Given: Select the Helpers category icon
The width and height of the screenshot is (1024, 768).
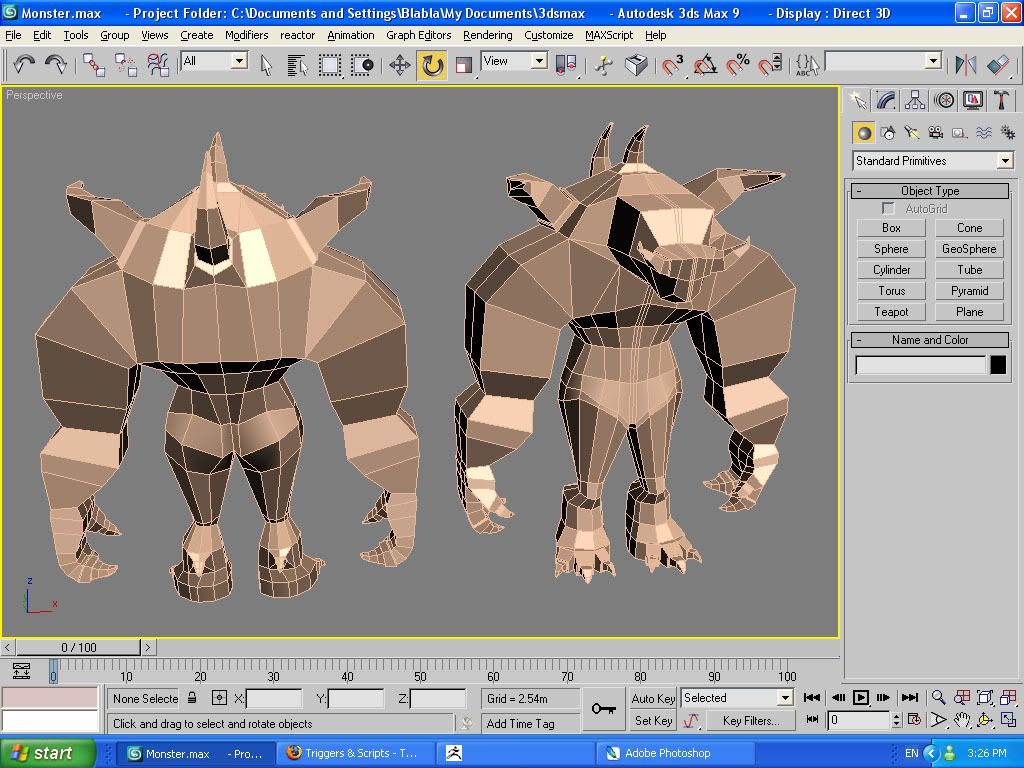Looking at the screenshot, I should click(x=959, y=133).
